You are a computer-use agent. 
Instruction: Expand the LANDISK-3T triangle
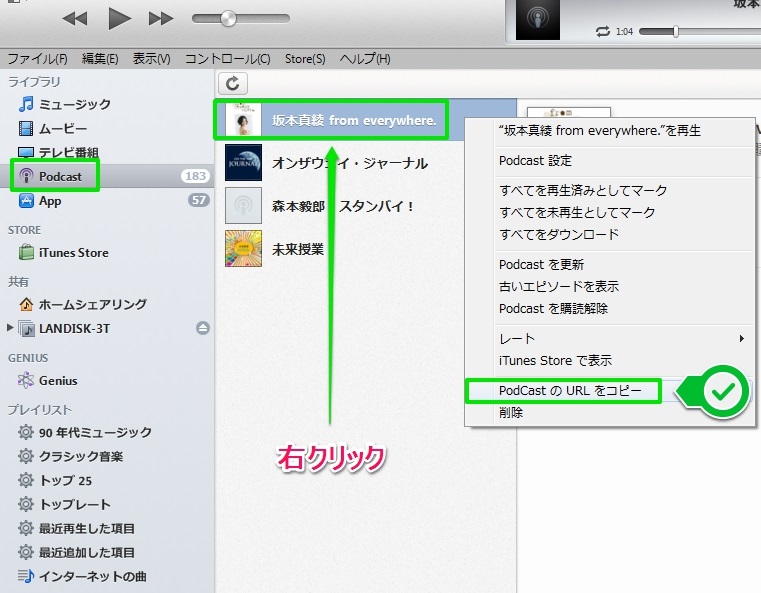point(10,328)
